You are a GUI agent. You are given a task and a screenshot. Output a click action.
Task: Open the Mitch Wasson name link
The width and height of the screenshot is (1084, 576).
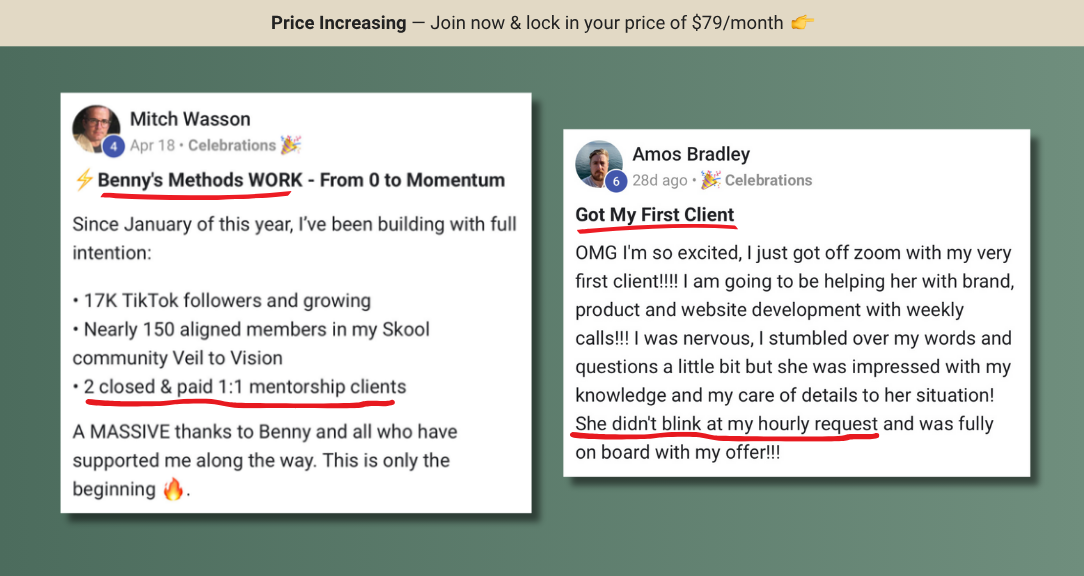coord(190,119)
